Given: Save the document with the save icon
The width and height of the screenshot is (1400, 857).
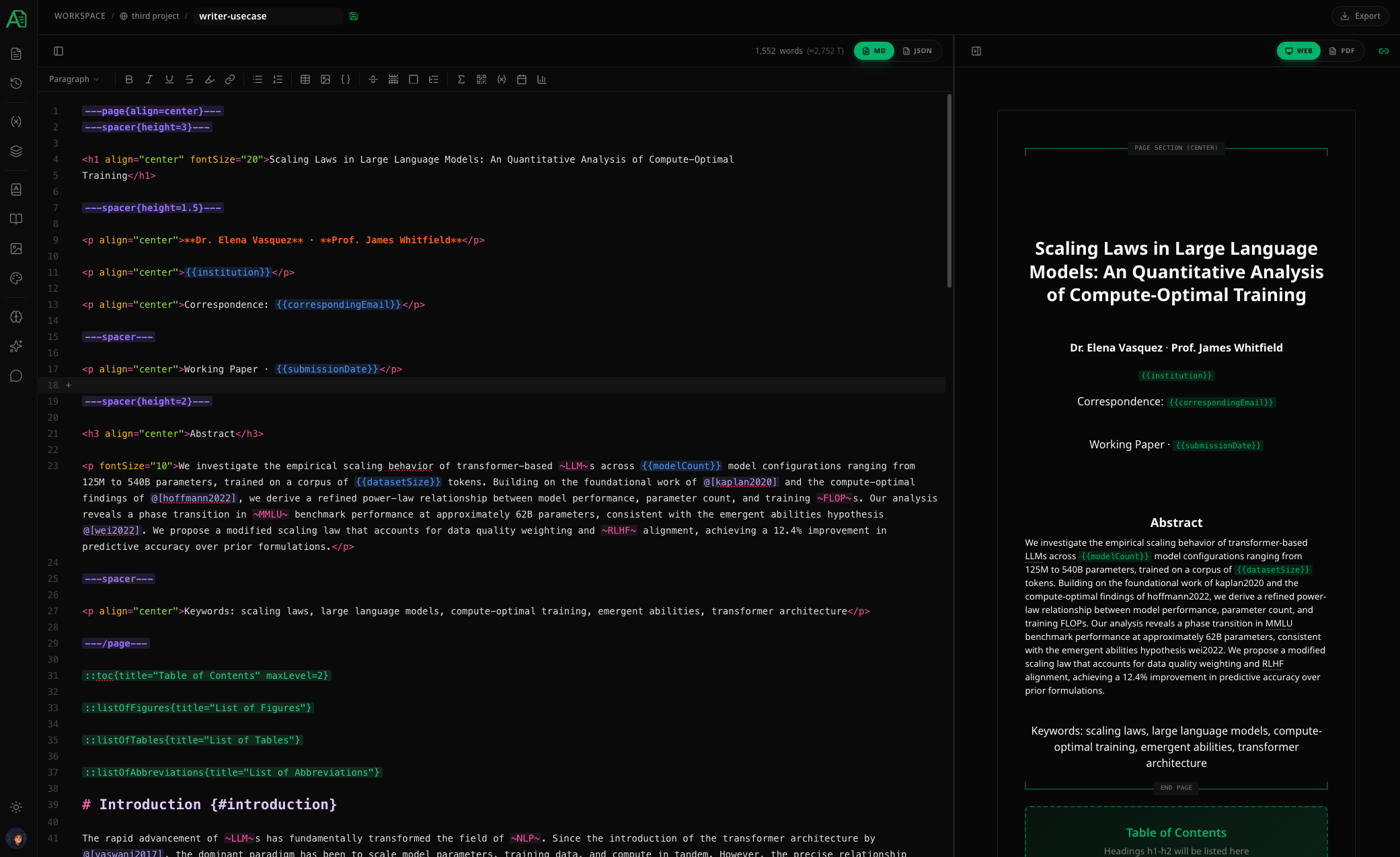Looking at the screenshot, I should (x=354, y=15).
